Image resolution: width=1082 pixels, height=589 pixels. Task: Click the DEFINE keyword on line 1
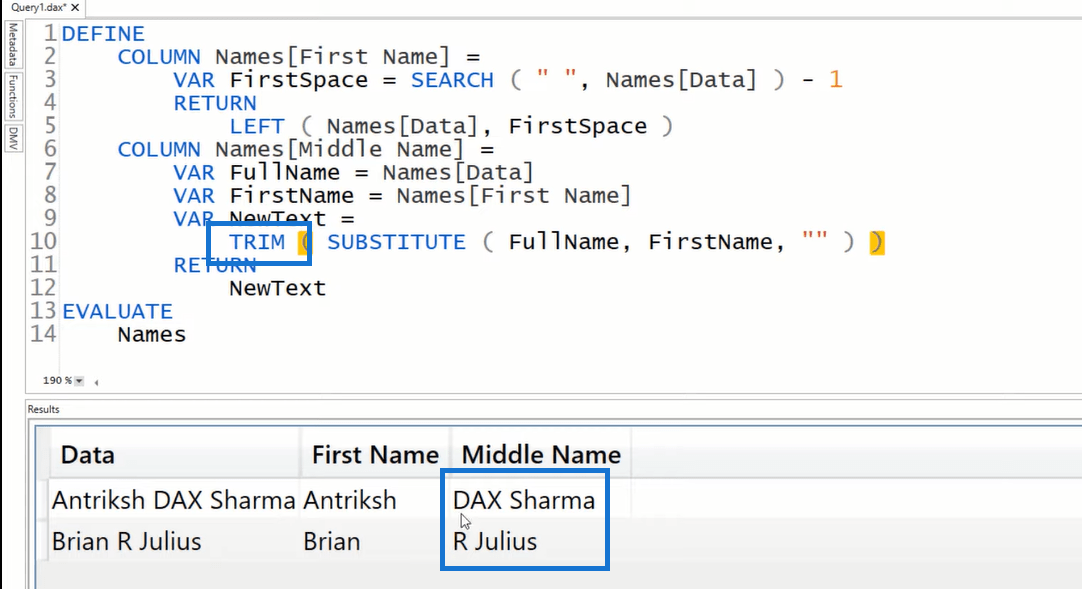(x=104, y=34)
